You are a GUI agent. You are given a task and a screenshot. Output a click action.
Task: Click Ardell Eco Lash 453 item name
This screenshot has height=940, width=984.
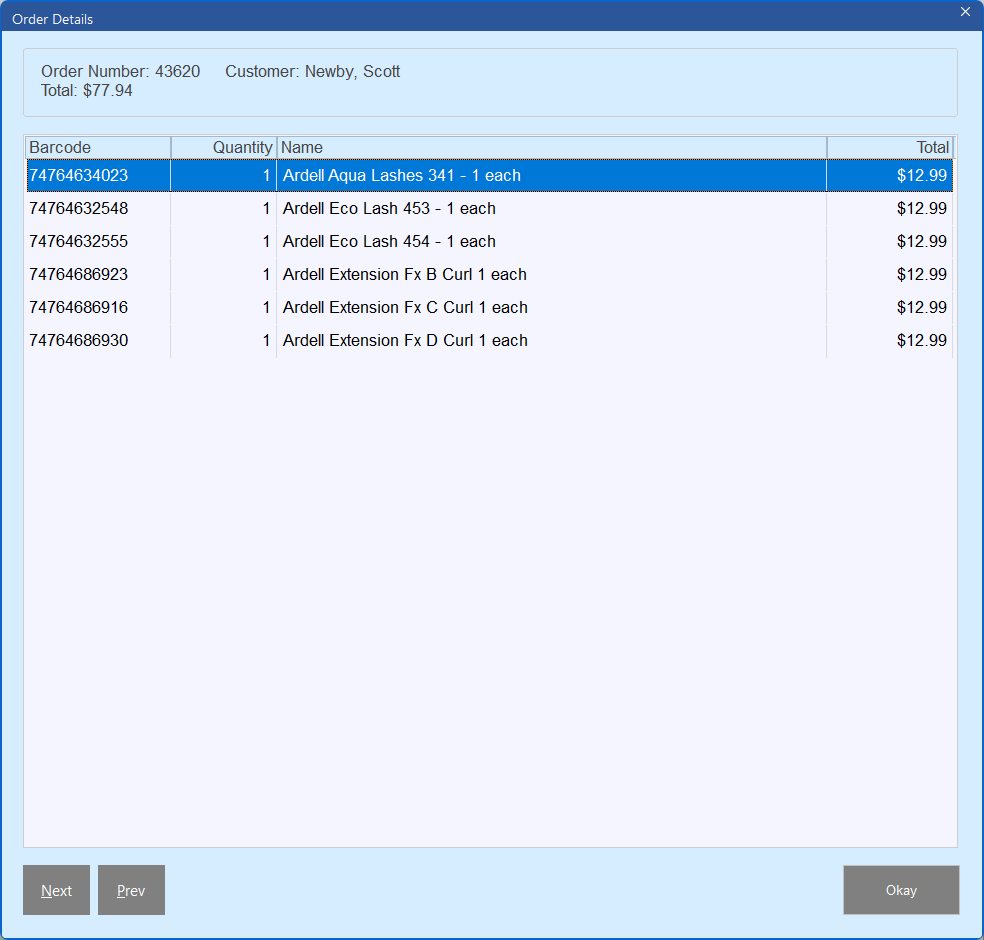coord(389,208)
